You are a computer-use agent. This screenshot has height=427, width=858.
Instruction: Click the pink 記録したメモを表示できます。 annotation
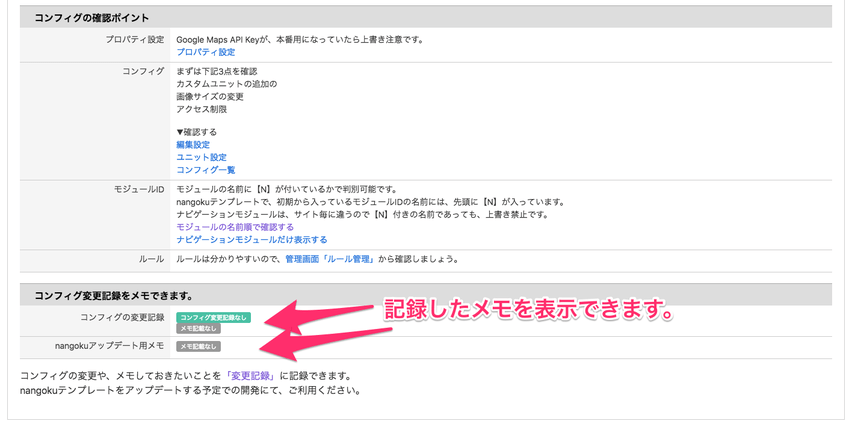tap(528, 311)
